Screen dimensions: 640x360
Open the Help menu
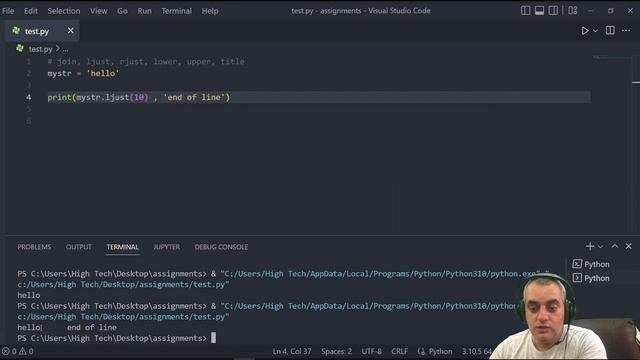(x=210, y=11)
